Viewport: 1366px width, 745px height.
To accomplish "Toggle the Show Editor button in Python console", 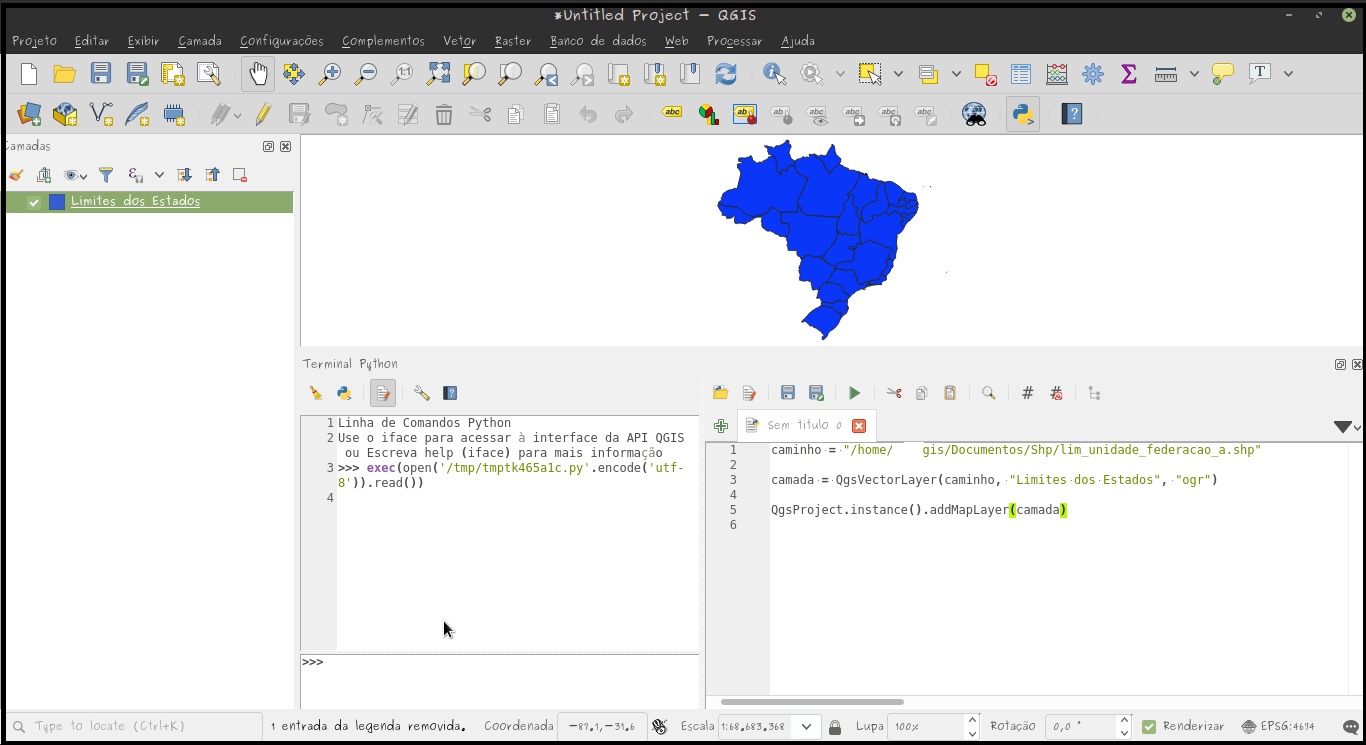I will click(x=382, y=392).
